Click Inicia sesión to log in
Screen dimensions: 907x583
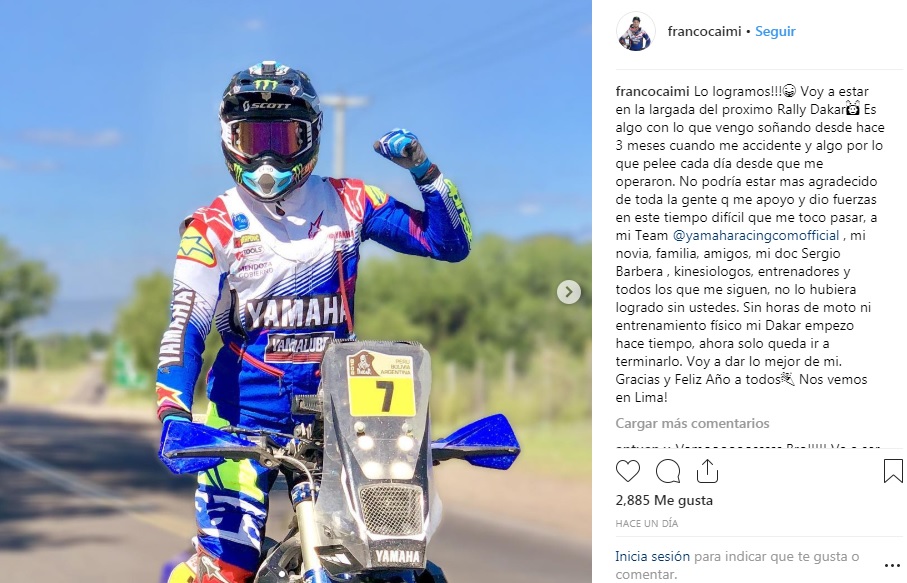[652, 556]
